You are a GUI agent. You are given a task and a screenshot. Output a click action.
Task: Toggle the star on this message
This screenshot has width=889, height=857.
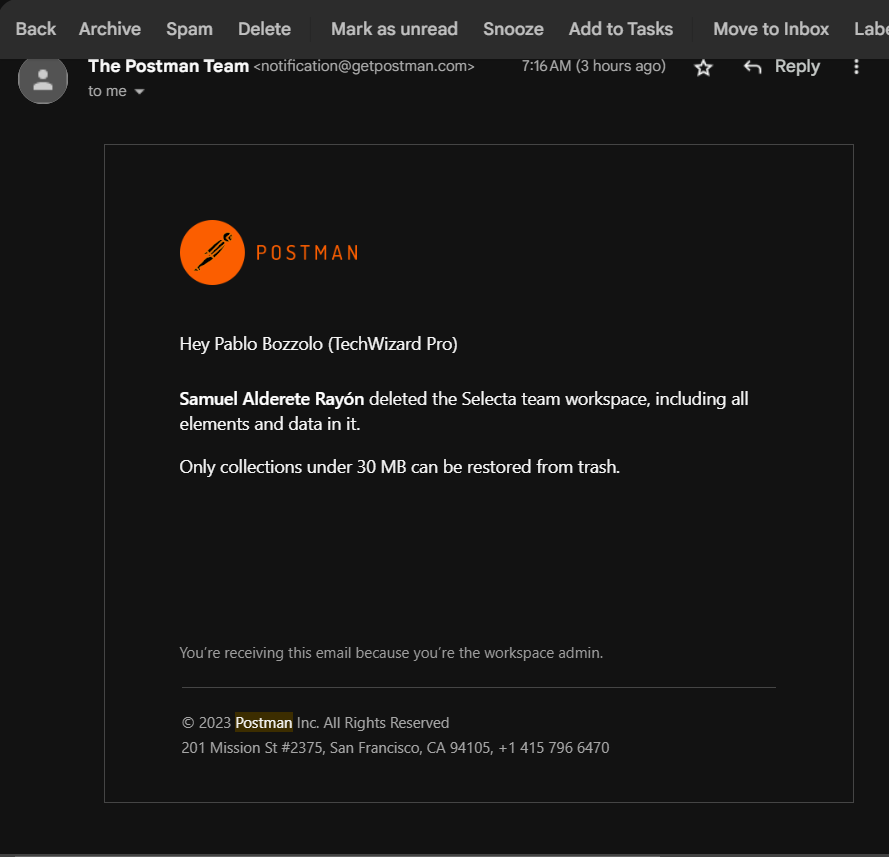703,67
